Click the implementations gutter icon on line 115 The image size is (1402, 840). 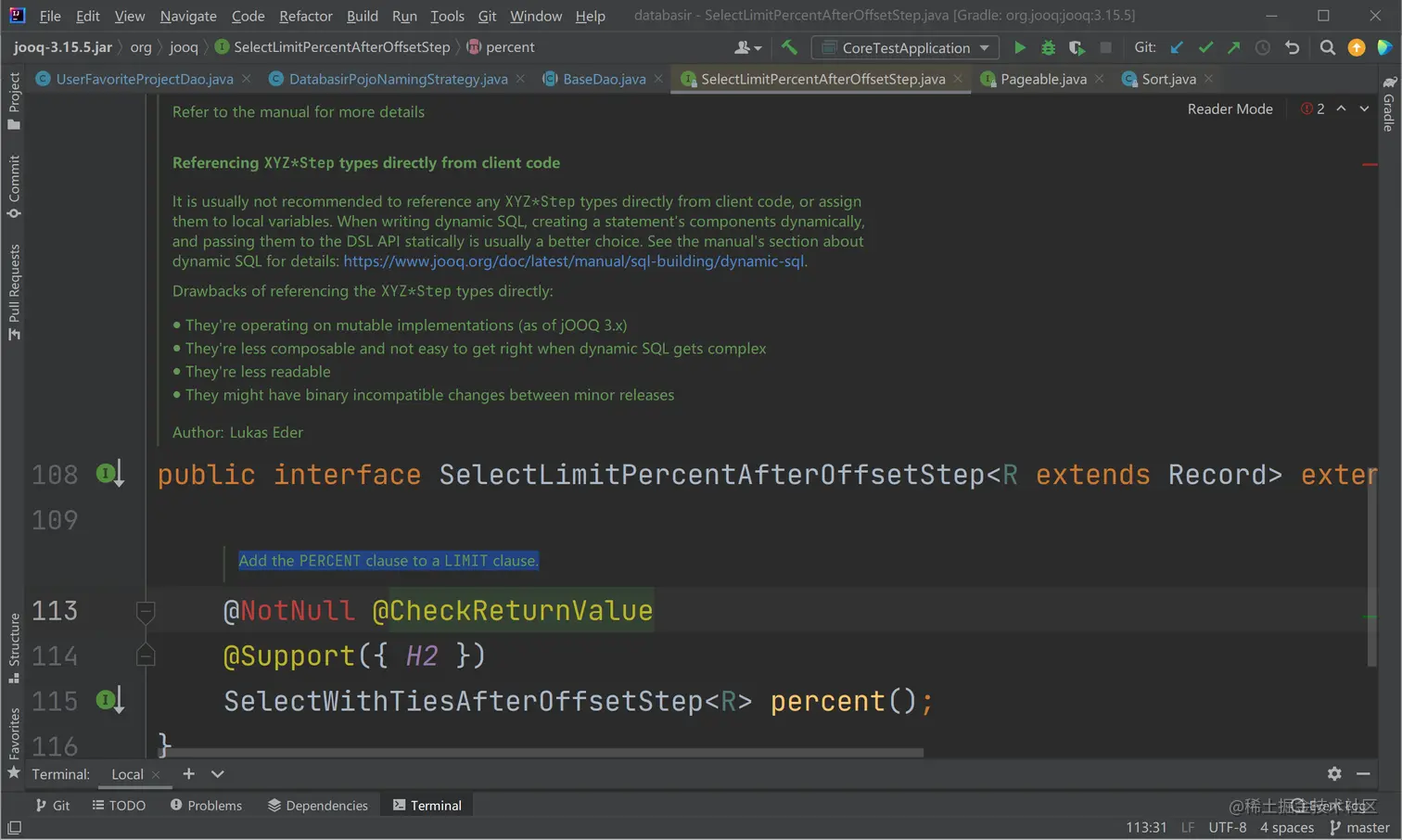click(x=109, y=700)
